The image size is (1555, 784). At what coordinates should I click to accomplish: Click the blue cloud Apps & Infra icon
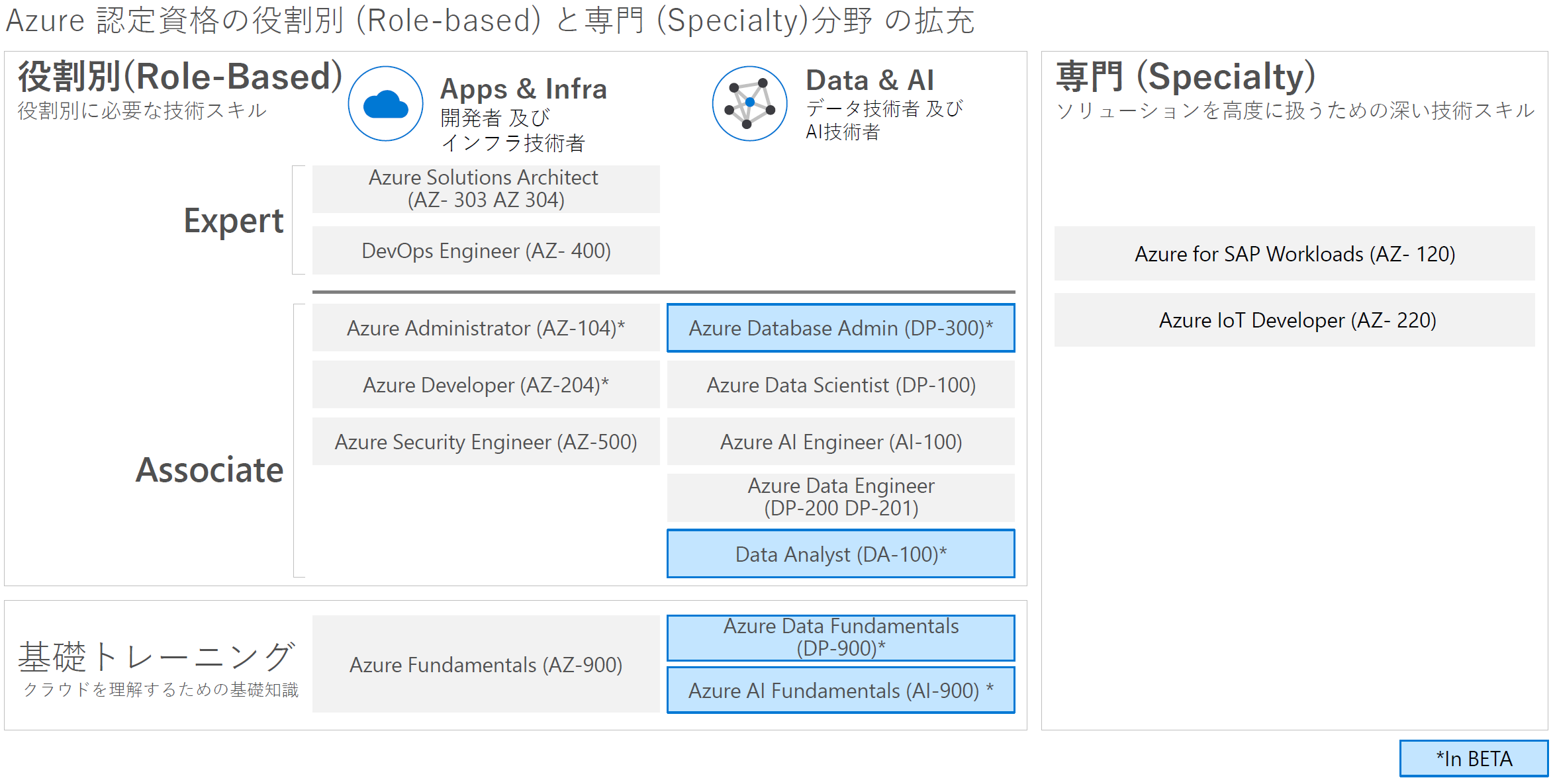point(385,104)
